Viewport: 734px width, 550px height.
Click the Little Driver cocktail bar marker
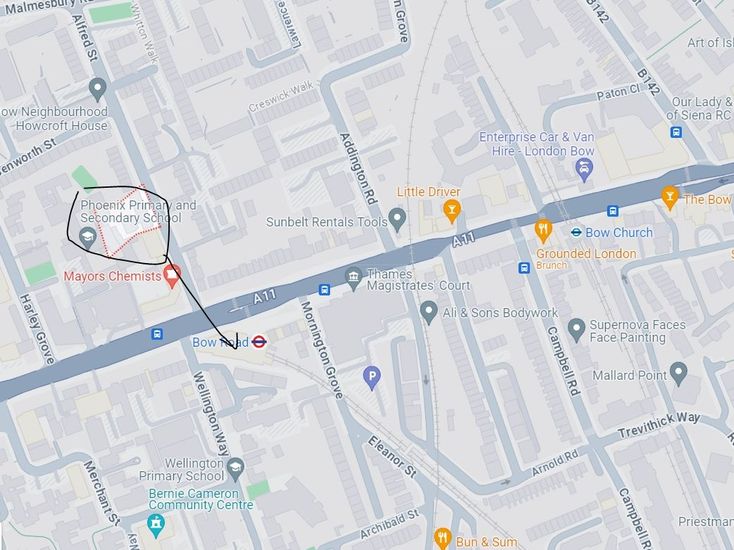[452, 211]
